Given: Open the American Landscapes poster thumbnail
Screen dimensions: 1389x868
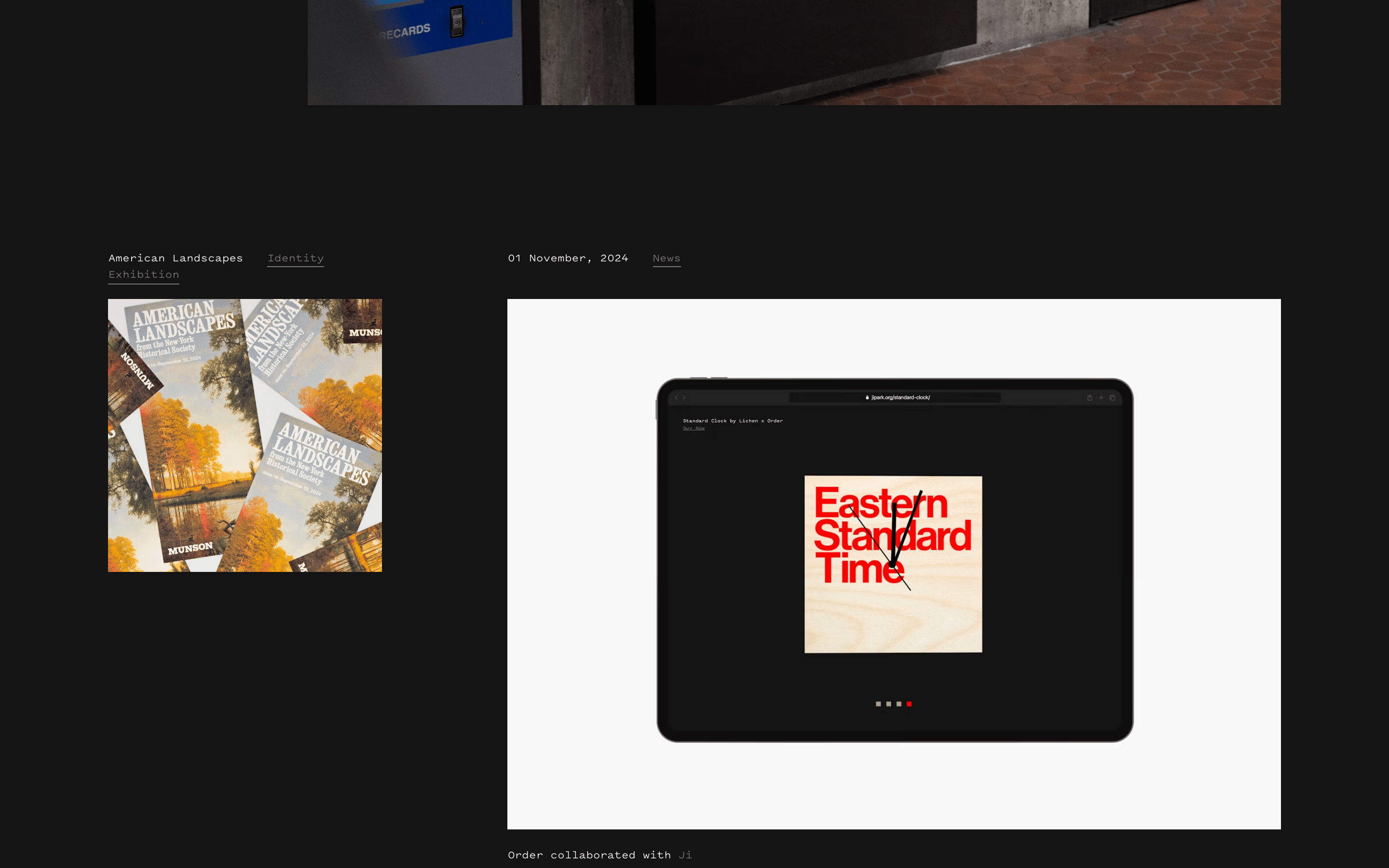Looking at the screenshot, I should click(x=245, y=435).
